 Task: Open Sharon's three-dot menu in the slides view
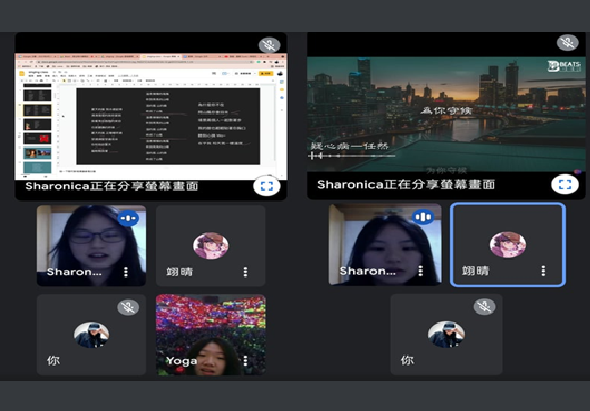(x=126, y=272)
